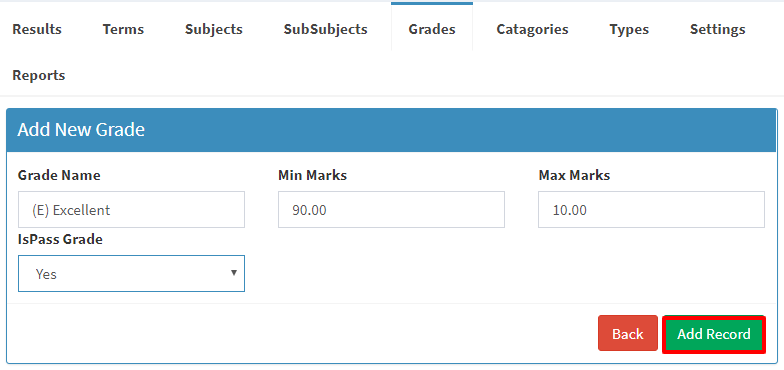784x370 pixels.
Task: Submit with the Add Record button
Action: point(714,334)
